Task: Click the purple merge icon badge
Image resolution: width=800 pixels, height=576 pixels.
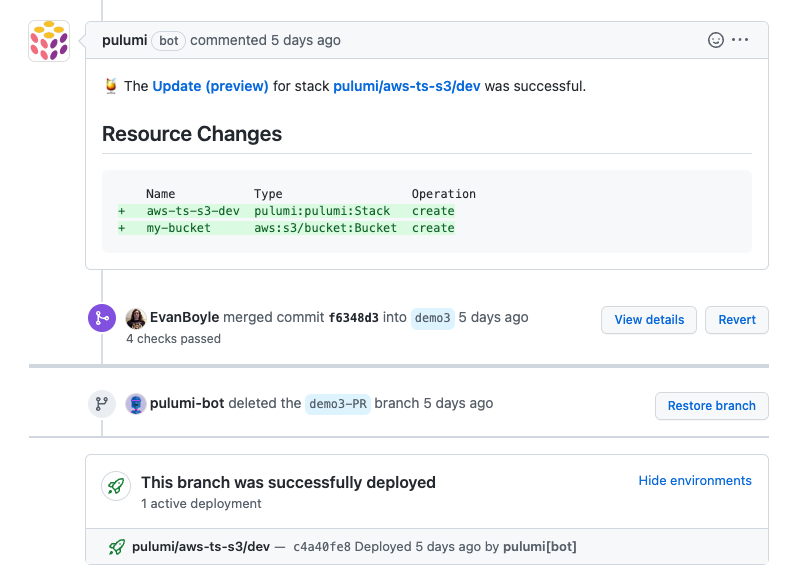Action: pyautogui.click(x=102, y=318)
